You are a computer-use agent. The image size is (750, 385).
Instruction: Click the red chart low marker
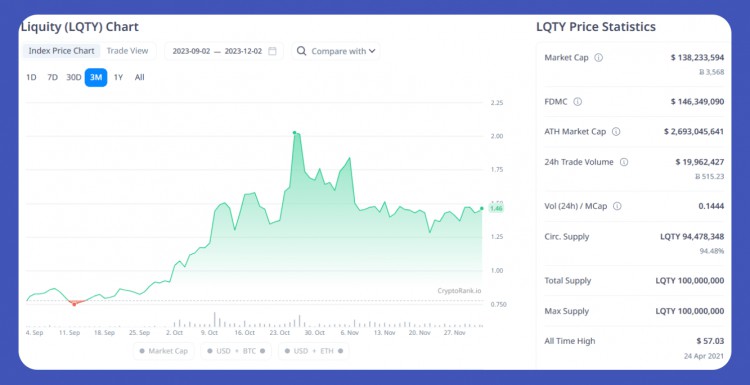click(74, 304)
